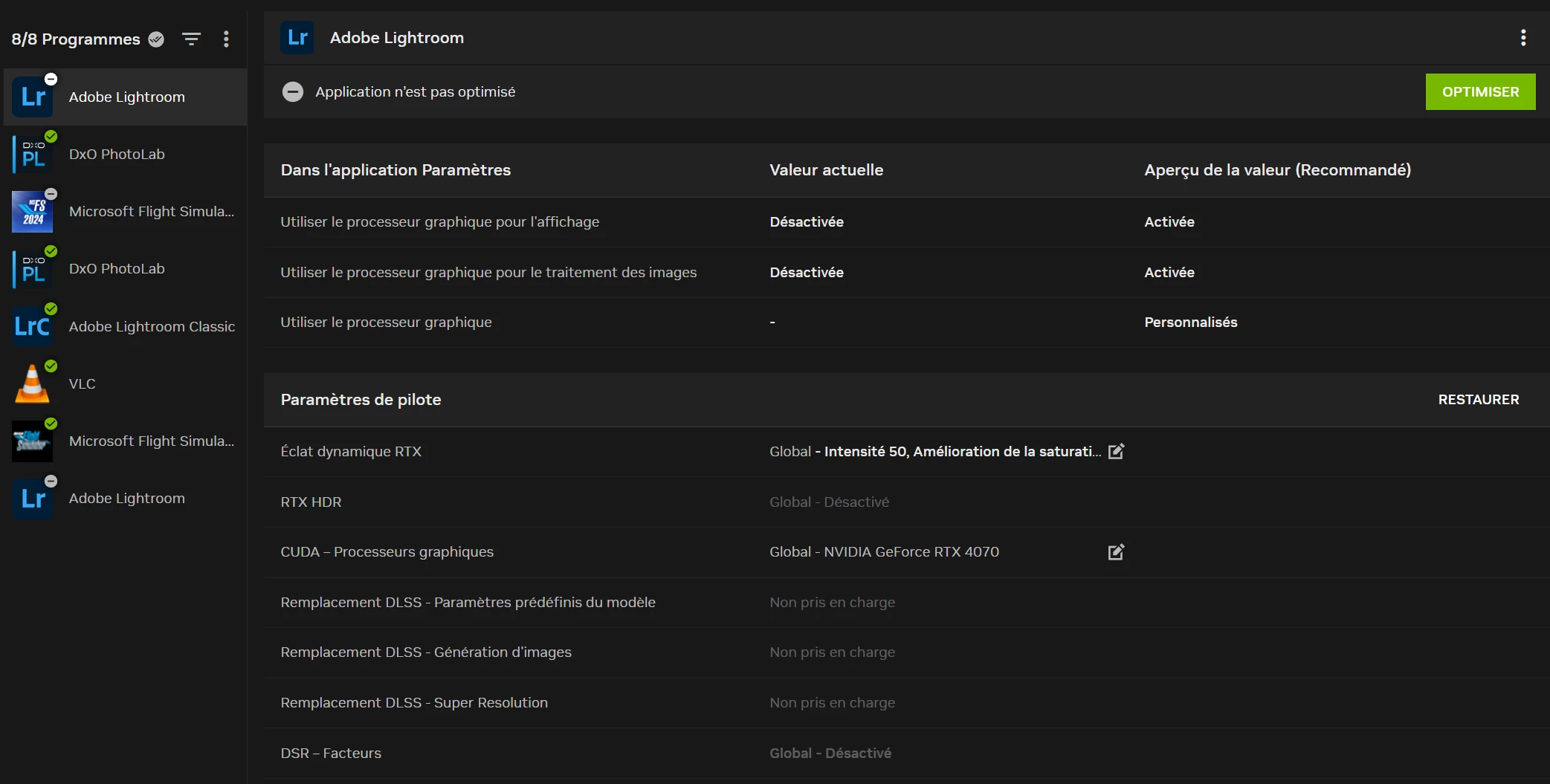
Task: Click Éclat dynamique RTX row label
Action: pyautogui.click(x=351, y=451)
